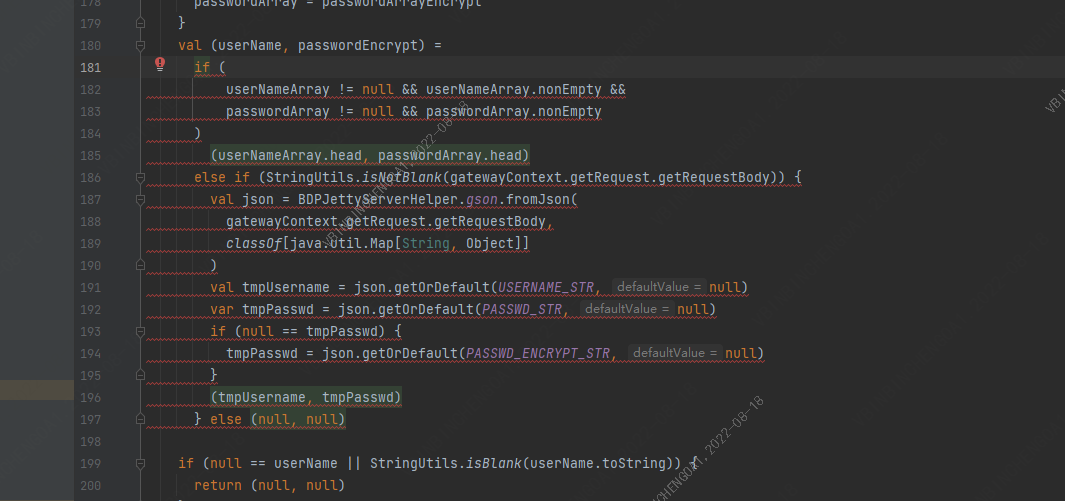
Task: Click the USERNAME_STR constant
Action: click(x=545, y=287)
